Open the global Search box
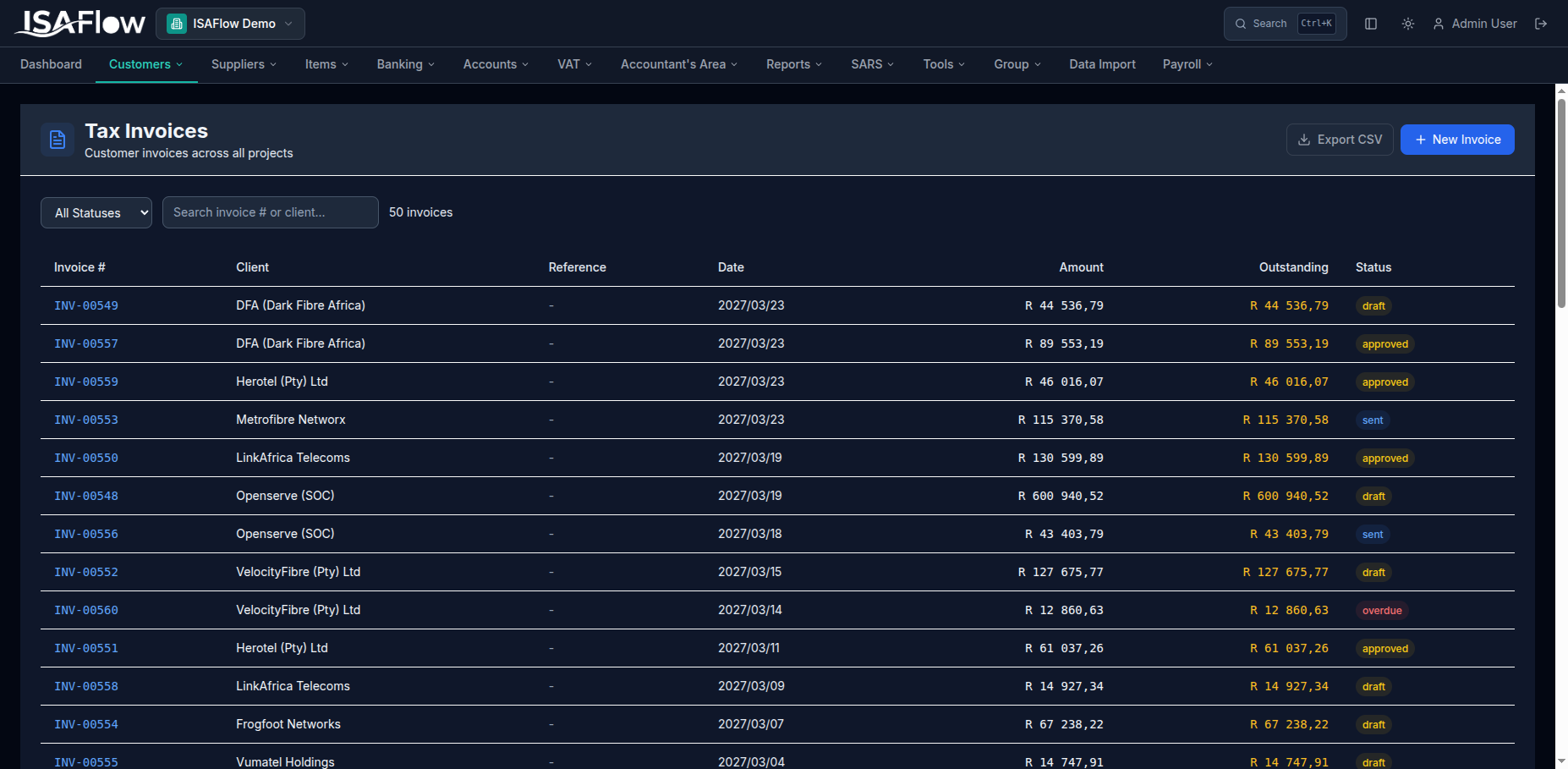Screen dimensions: 1568x769 point(1286,24)
